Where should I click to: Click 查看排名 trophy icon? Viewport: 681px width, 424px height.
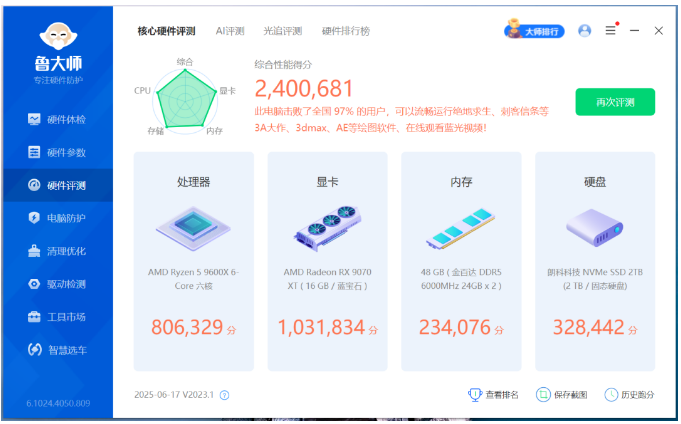tap(476, 395)
